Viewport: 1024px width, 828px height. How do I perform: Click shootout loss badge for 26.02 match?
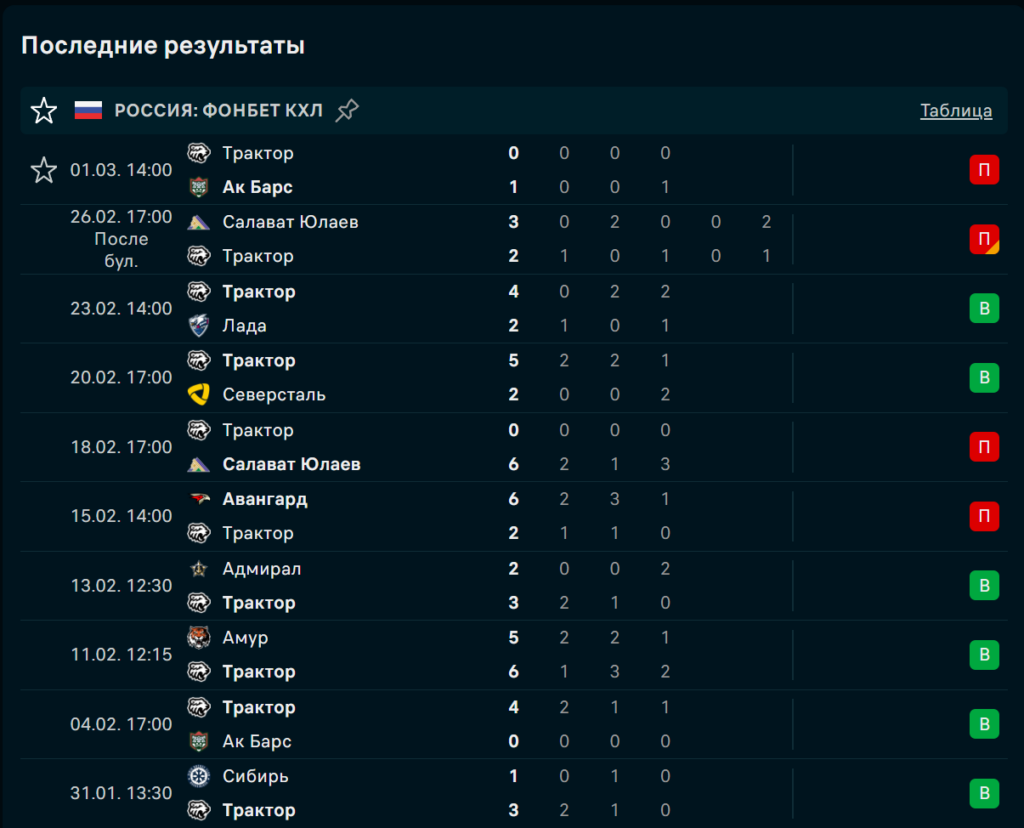point(984,239)
